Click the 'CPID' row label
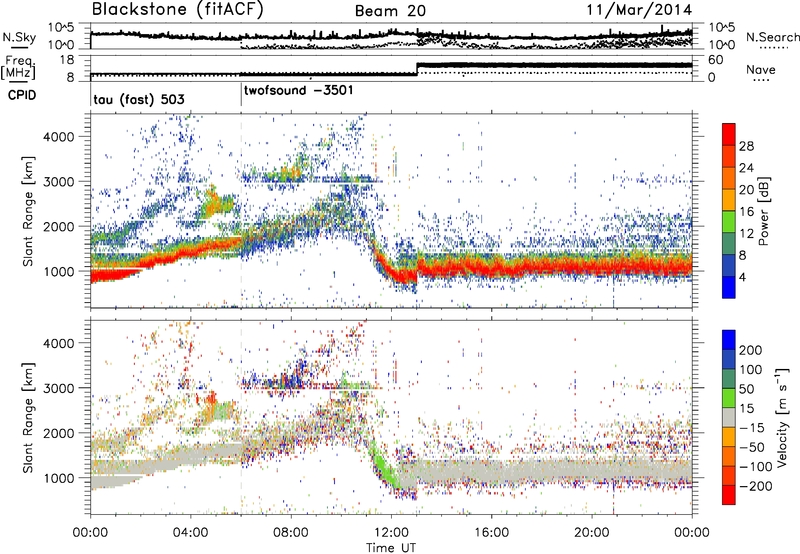800x554 pixels. [22, 95]
